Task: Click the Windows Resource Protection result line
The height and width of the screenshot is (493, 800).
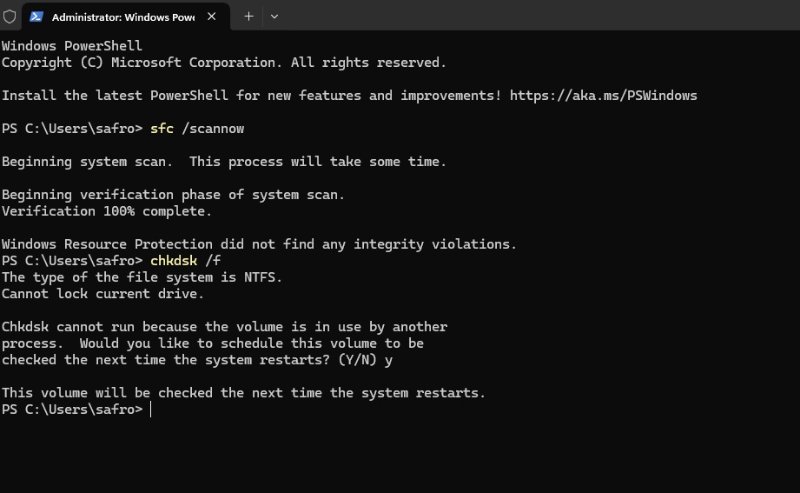Action: (259, 244)
